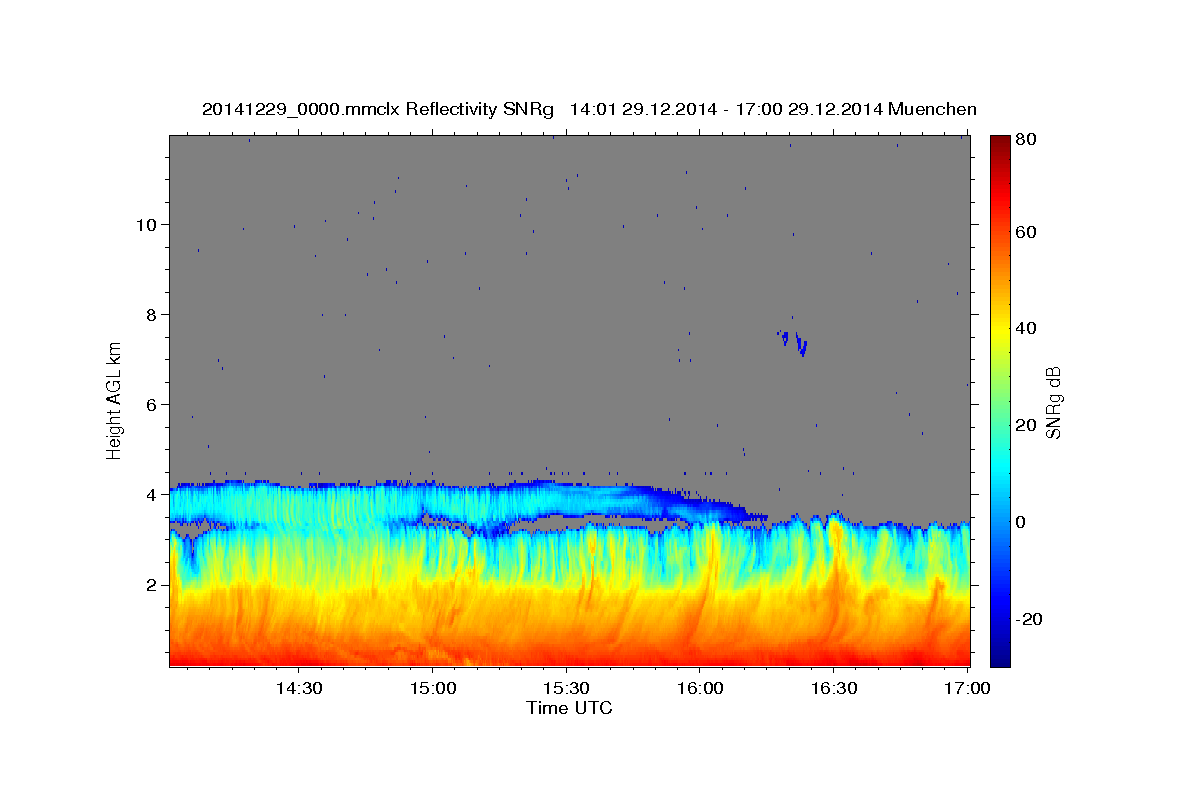Click the 'Height AGL km' axis label
The height and width of the screenshot is (800, 1200).
[x=115, y=400]
